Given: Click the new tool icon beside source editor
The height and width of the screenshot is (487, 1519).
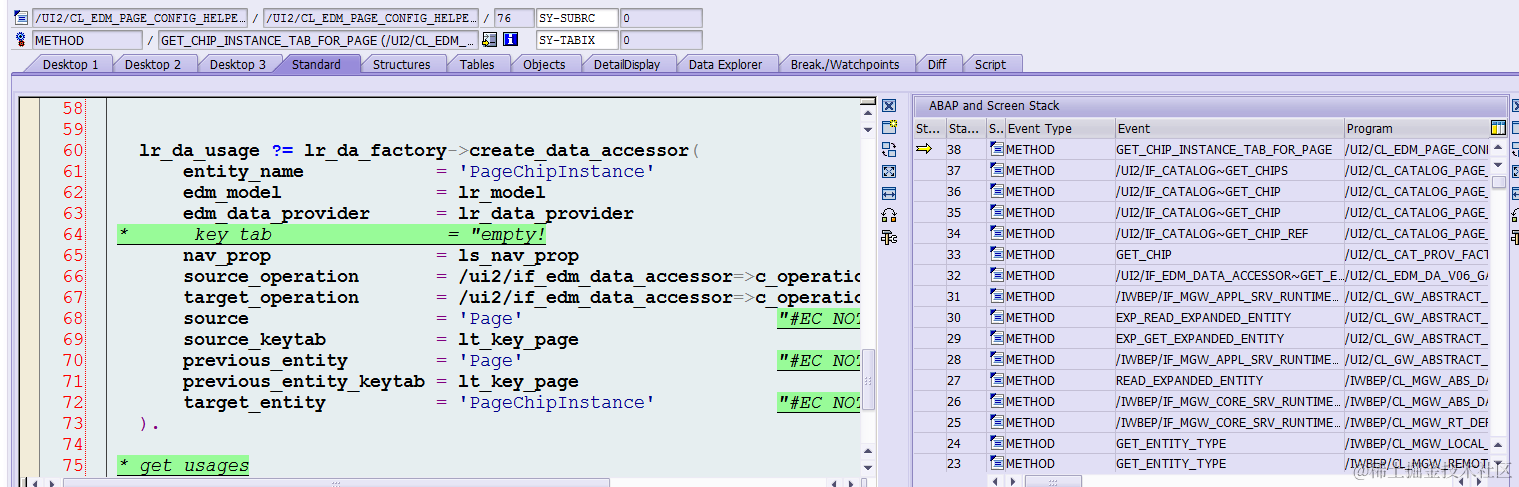Looking at the screenshot, I should pyautogui.click(x=889, y=127).
